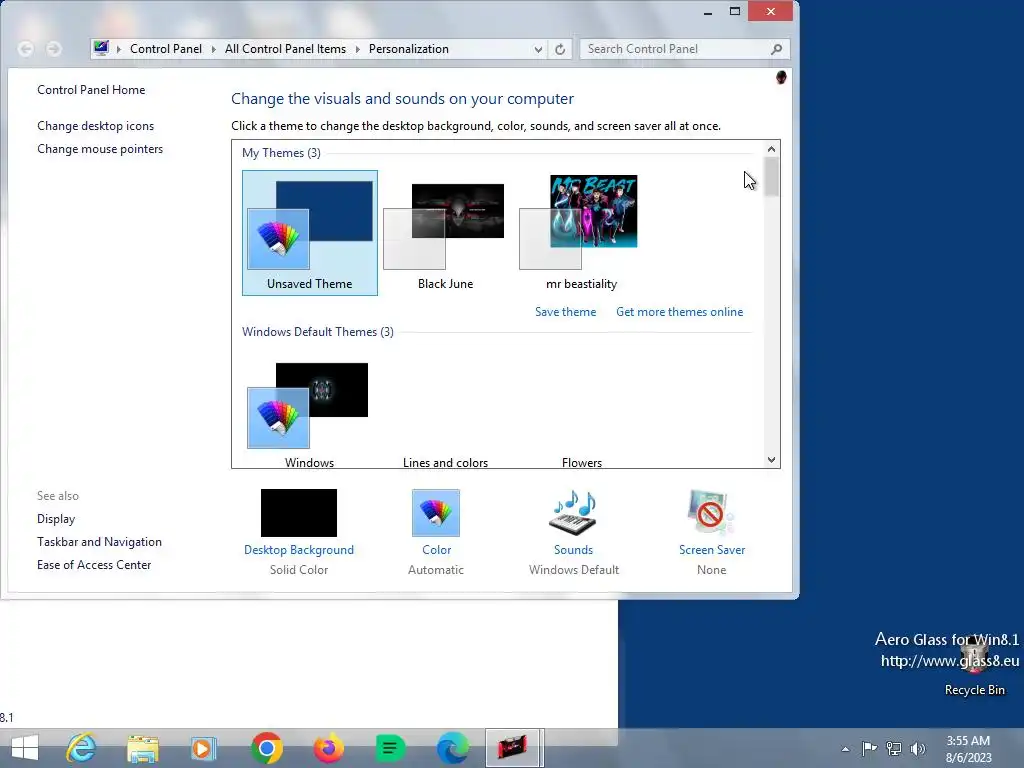Click the Forward navigation arrow
The width and height of the screenshot is (1024, 768).
pyautogui.click(x=54, y=49)
